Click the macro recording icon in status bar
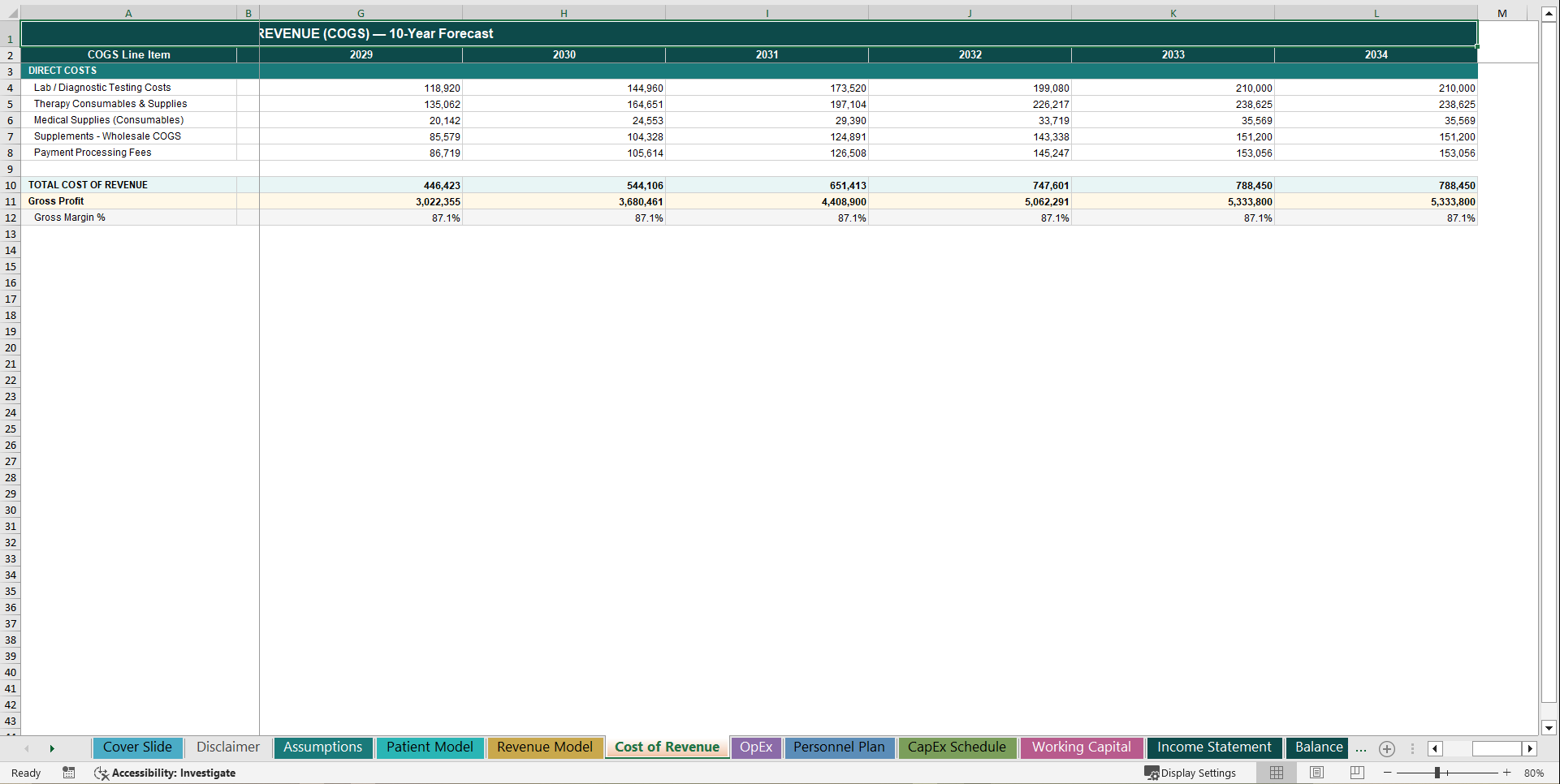 pyautogui.click(x=69, y=773)
